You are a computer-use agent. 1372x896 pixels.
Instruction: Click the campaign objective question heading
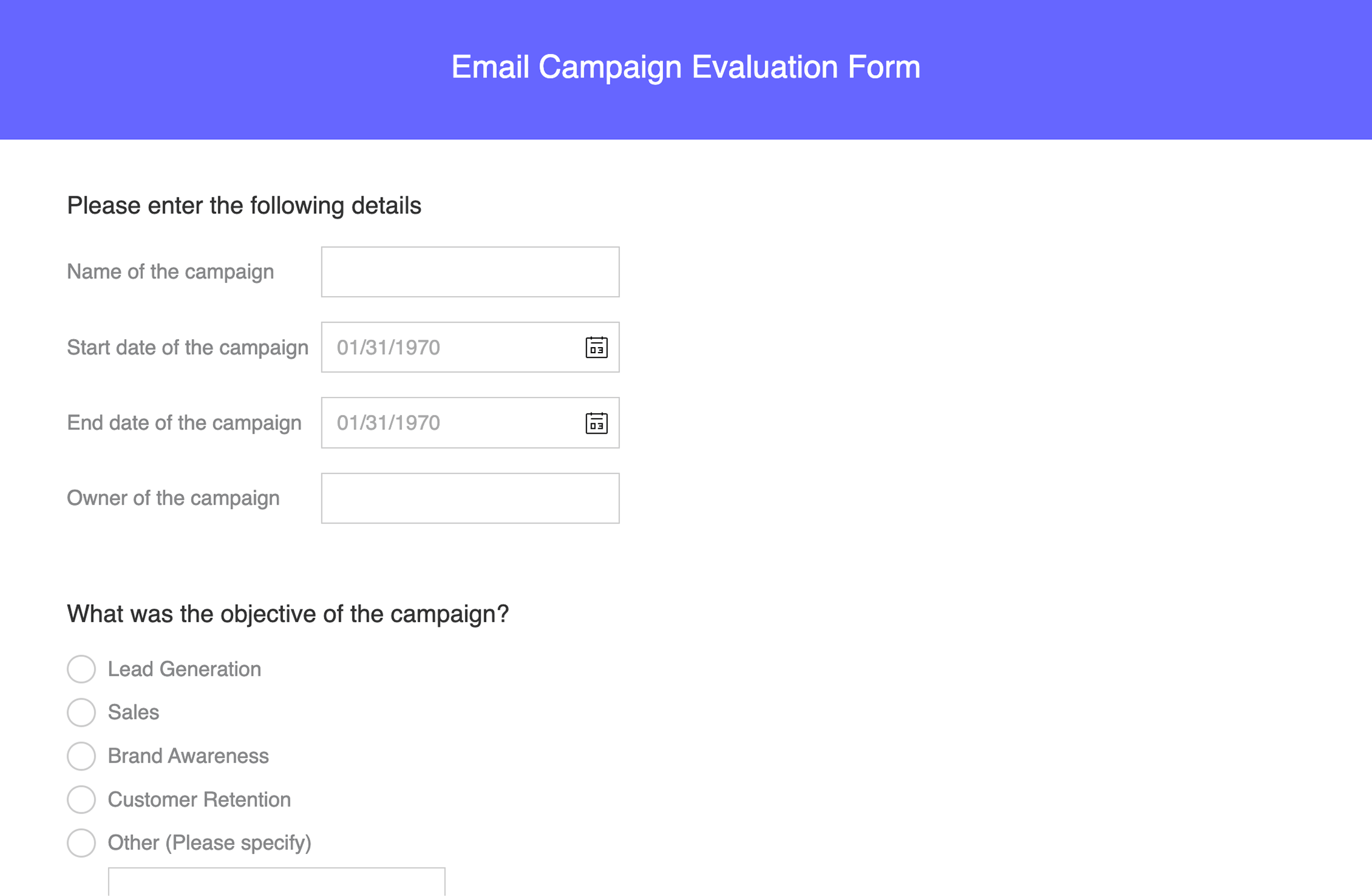point(288,613)
